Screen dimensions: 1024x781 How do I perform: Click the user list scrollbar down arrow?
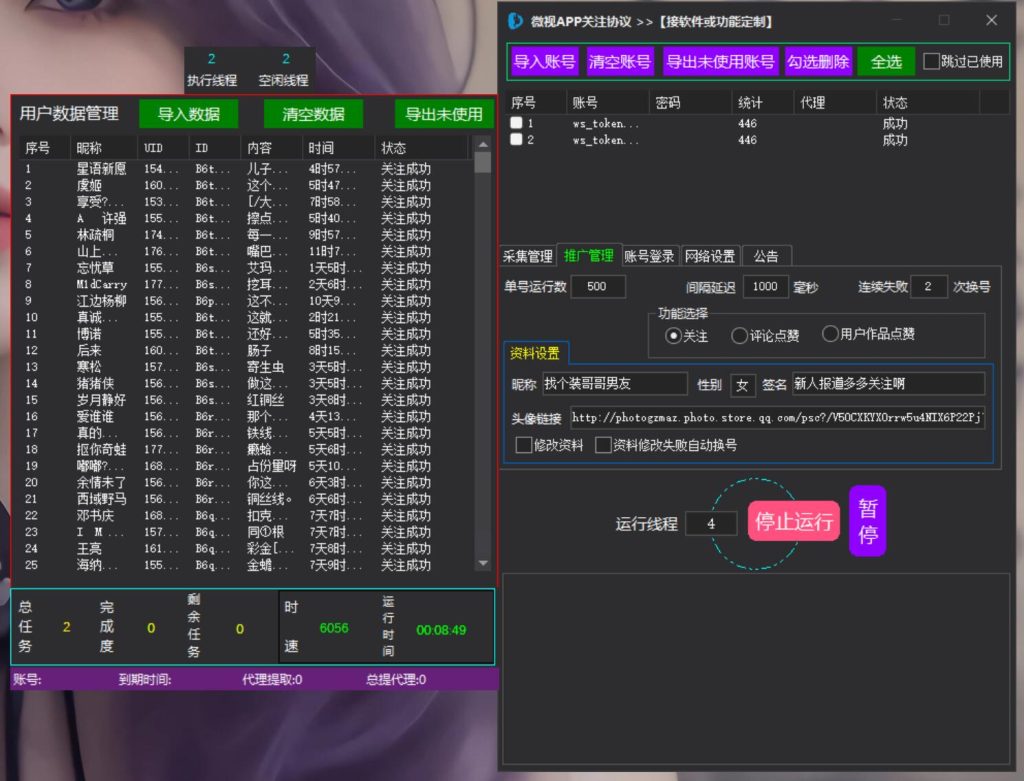[483, 563]
